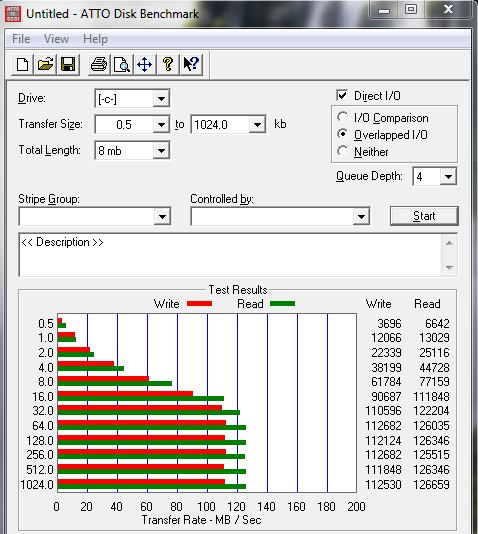Click the yellow question mark About icon
Screen dimensions: 478x534
coord(168,64)
